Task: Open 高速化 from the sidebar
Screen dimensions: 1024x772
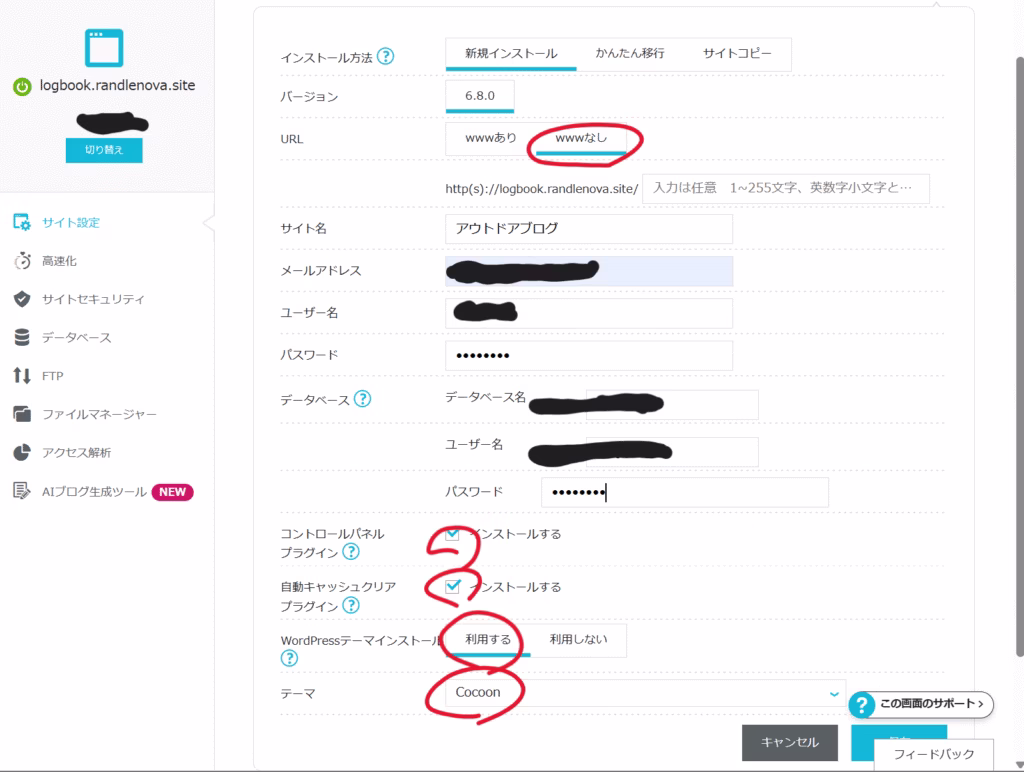Action: 59,261
